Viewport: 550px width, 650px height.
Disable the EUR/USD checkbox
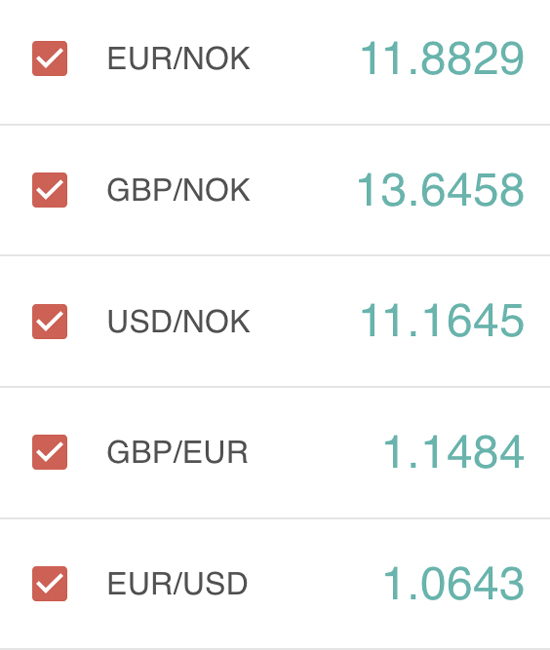50,584
